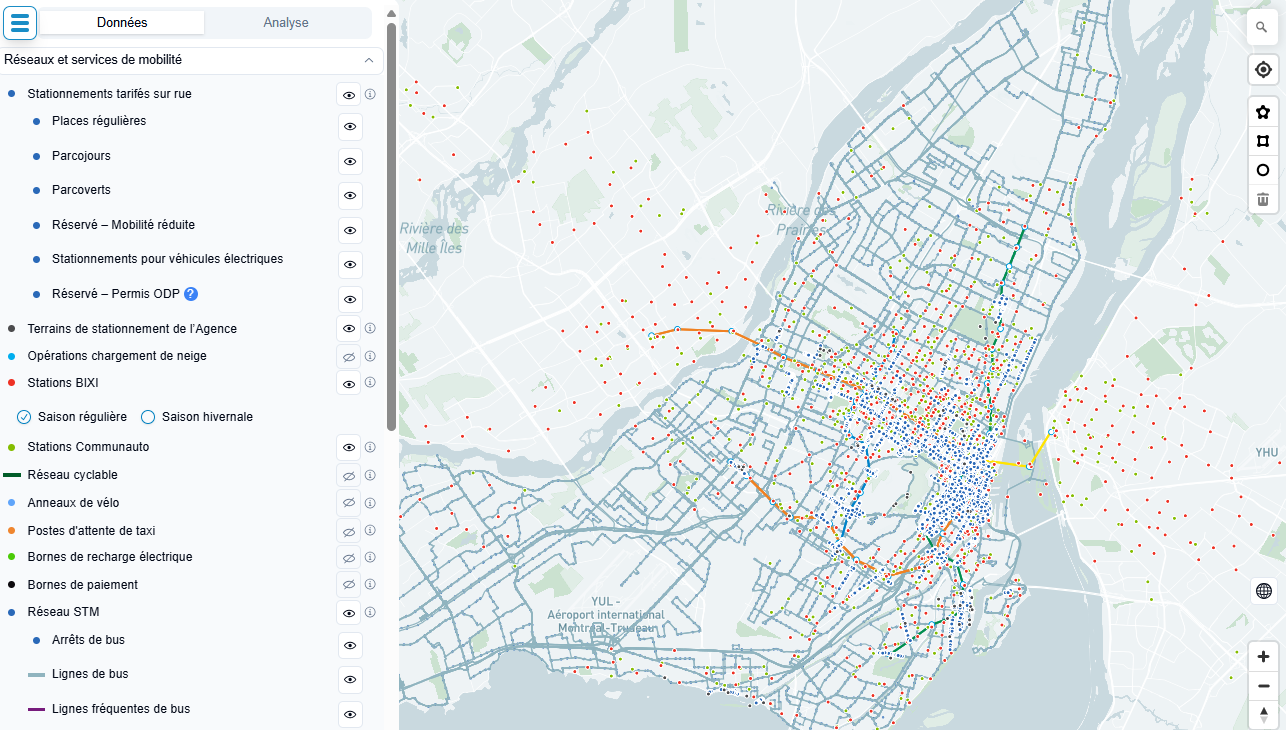Screen dimensions: 1286x730
Task: Click the Lignes fréquentes de bus label
Action: [x=121, y=709]
